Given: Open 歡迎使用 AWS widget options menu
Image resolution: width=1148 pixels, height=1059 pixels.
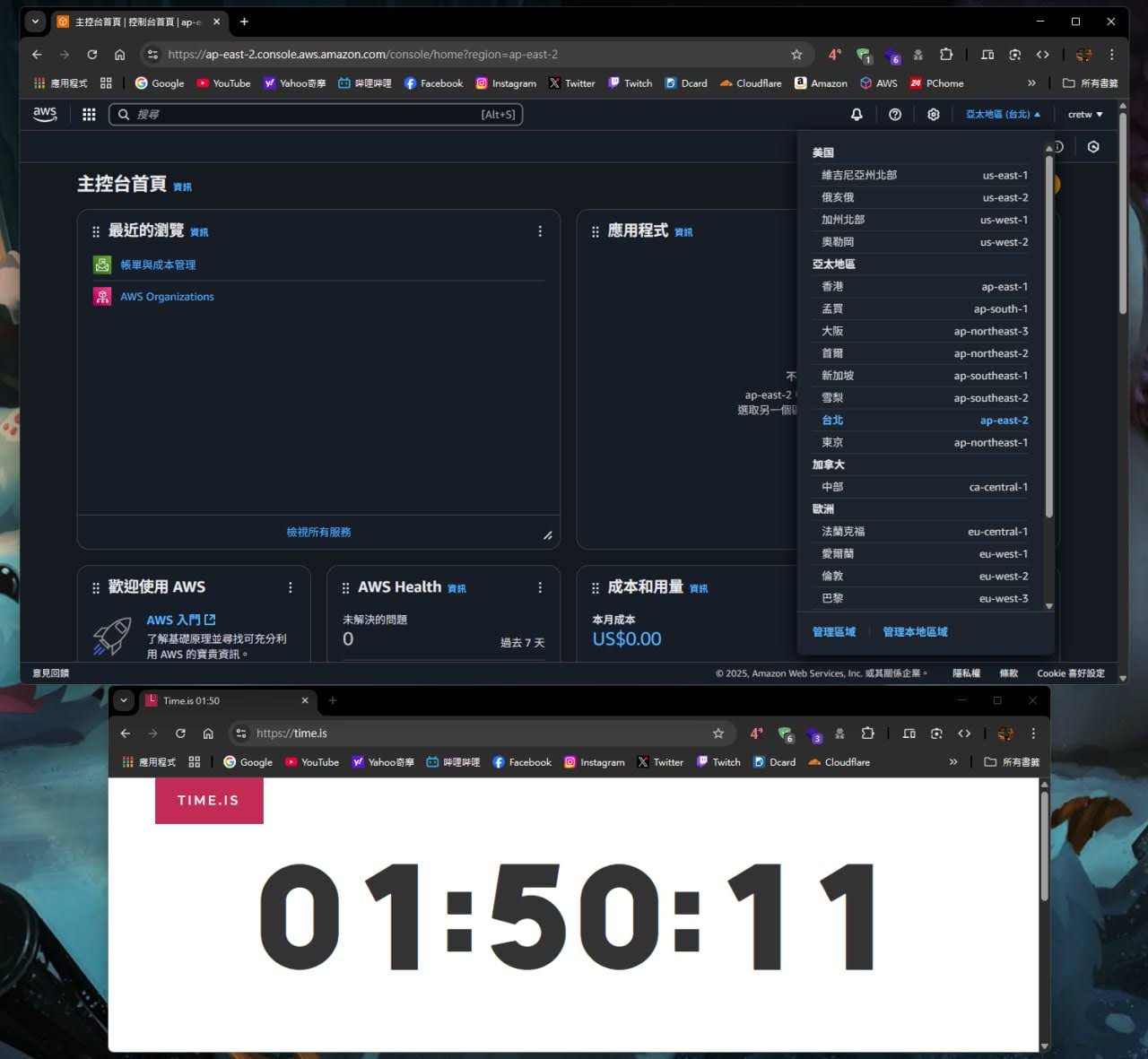Looking at the screenshot, I should 290,587.
